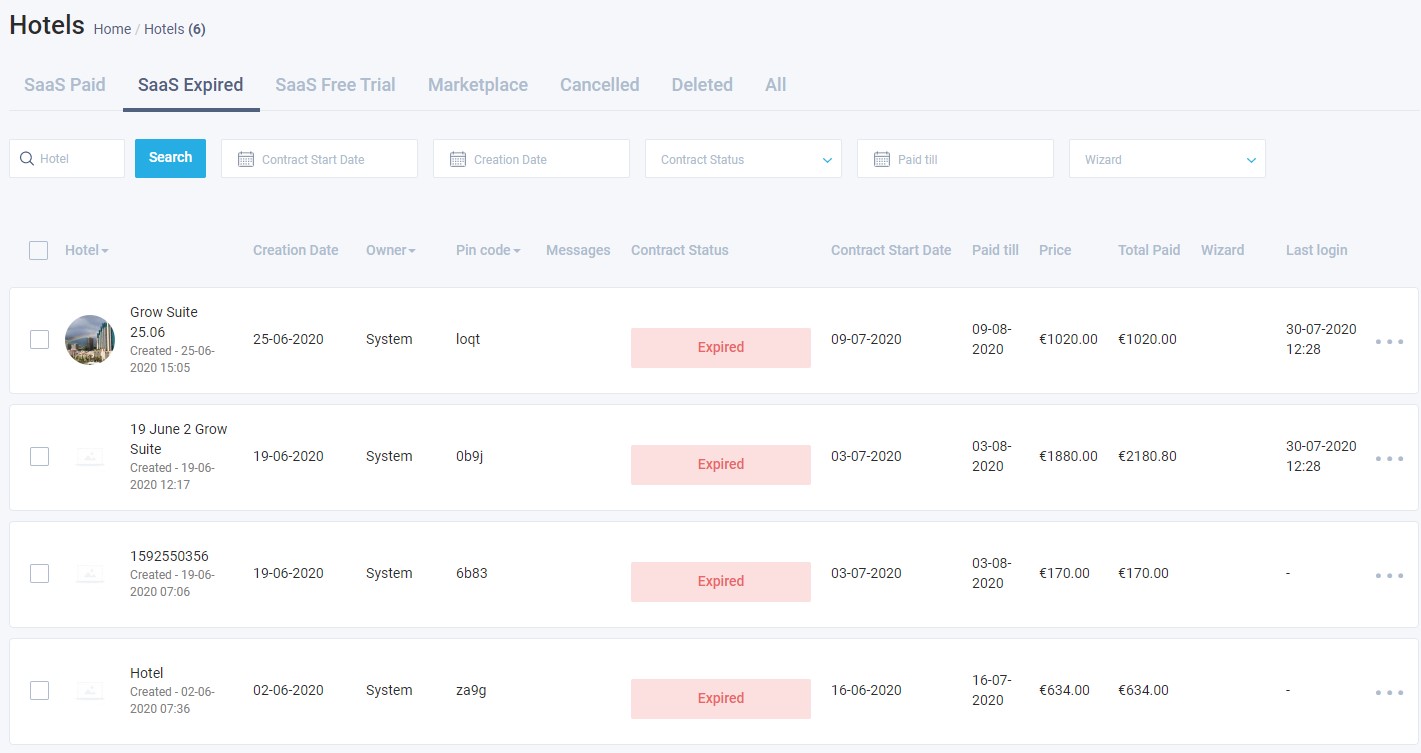Focus the Hotel search input field
The width and height of the screenshot is (1421, 753).
[x=67, y=159]
